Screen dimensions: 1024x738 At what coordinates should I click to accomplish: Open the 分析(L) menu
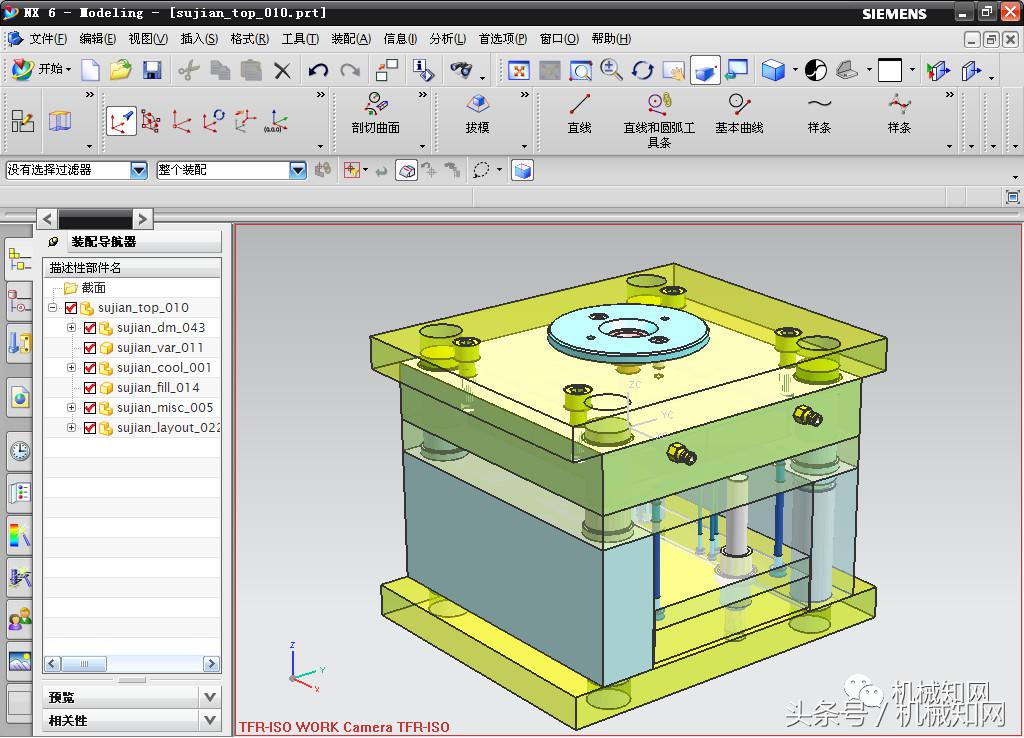[x=447, y=39]
